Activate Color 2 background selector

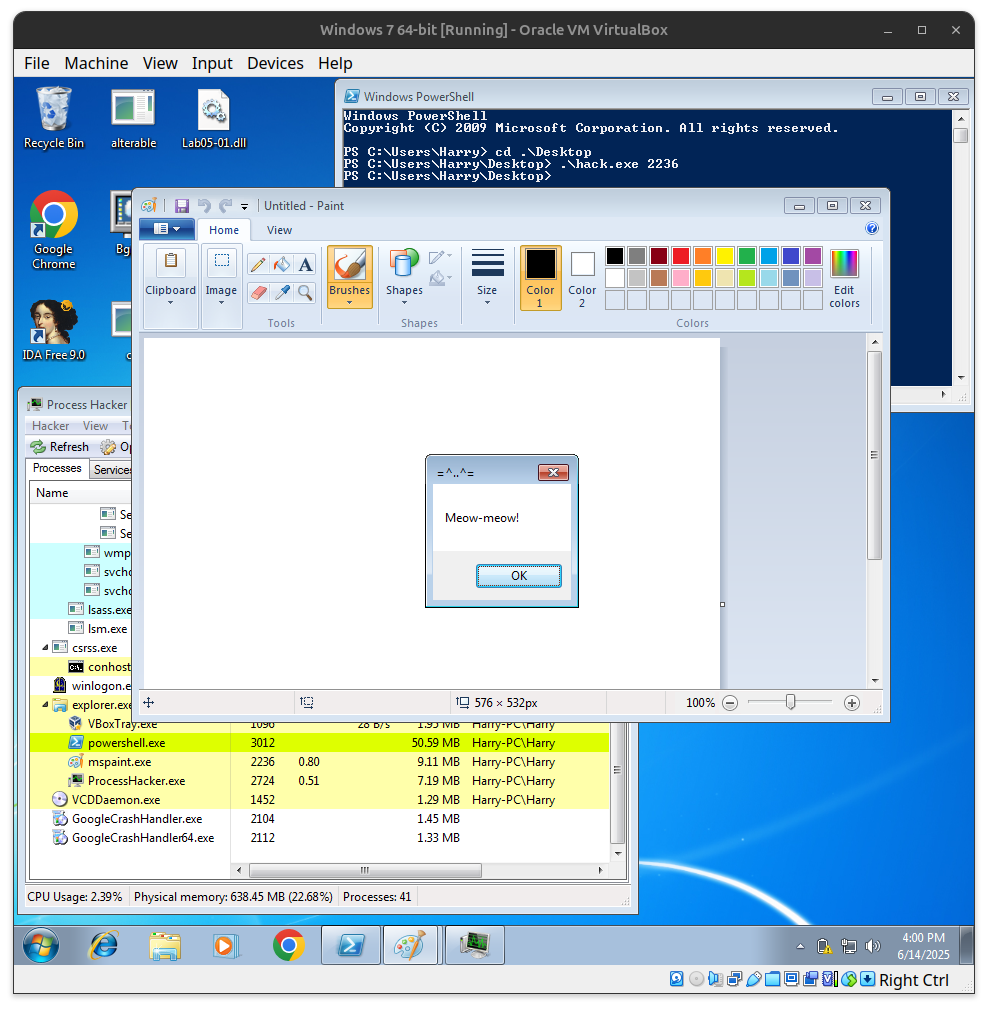[582, 277]
